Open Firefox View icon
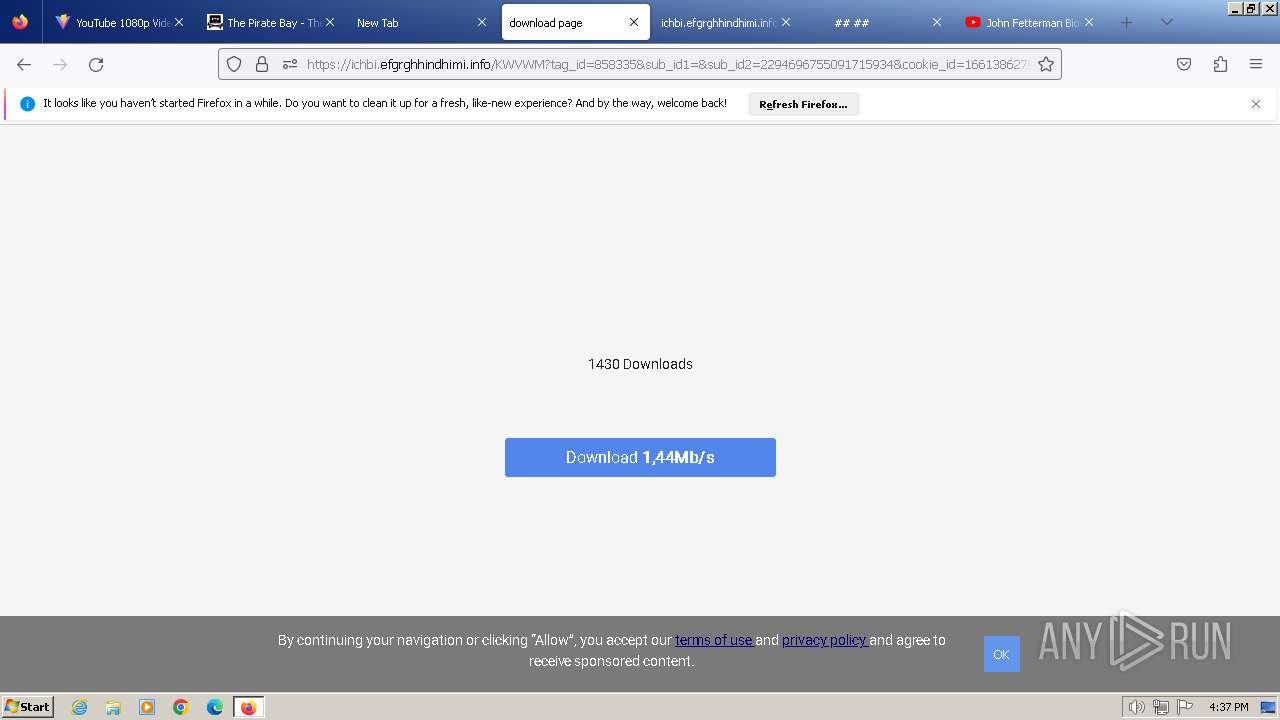The image size is (1280, 720). point(20,22)
